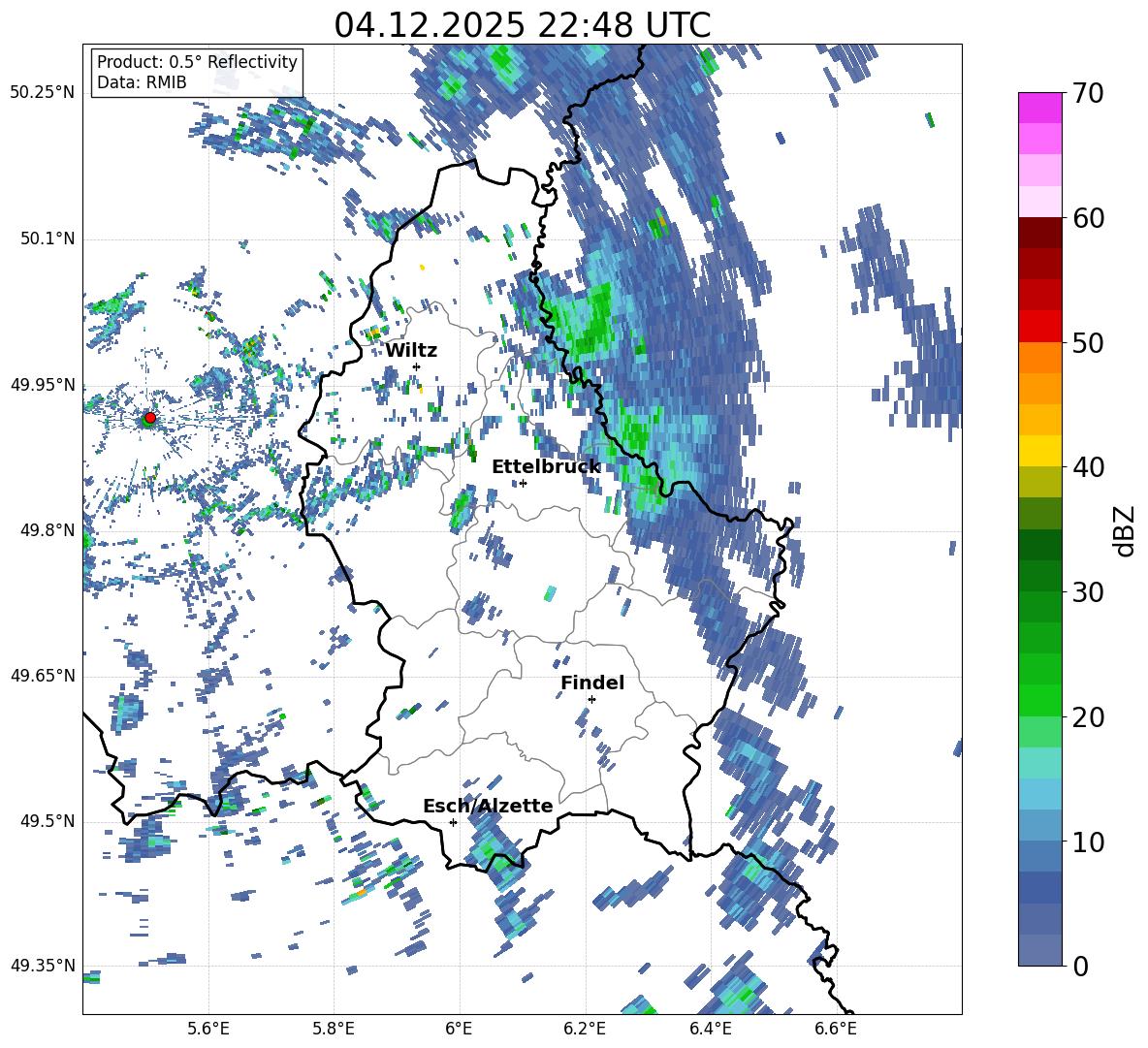
Task: Click the 6.6°E longitude label
Action: tap(836, 1030)
